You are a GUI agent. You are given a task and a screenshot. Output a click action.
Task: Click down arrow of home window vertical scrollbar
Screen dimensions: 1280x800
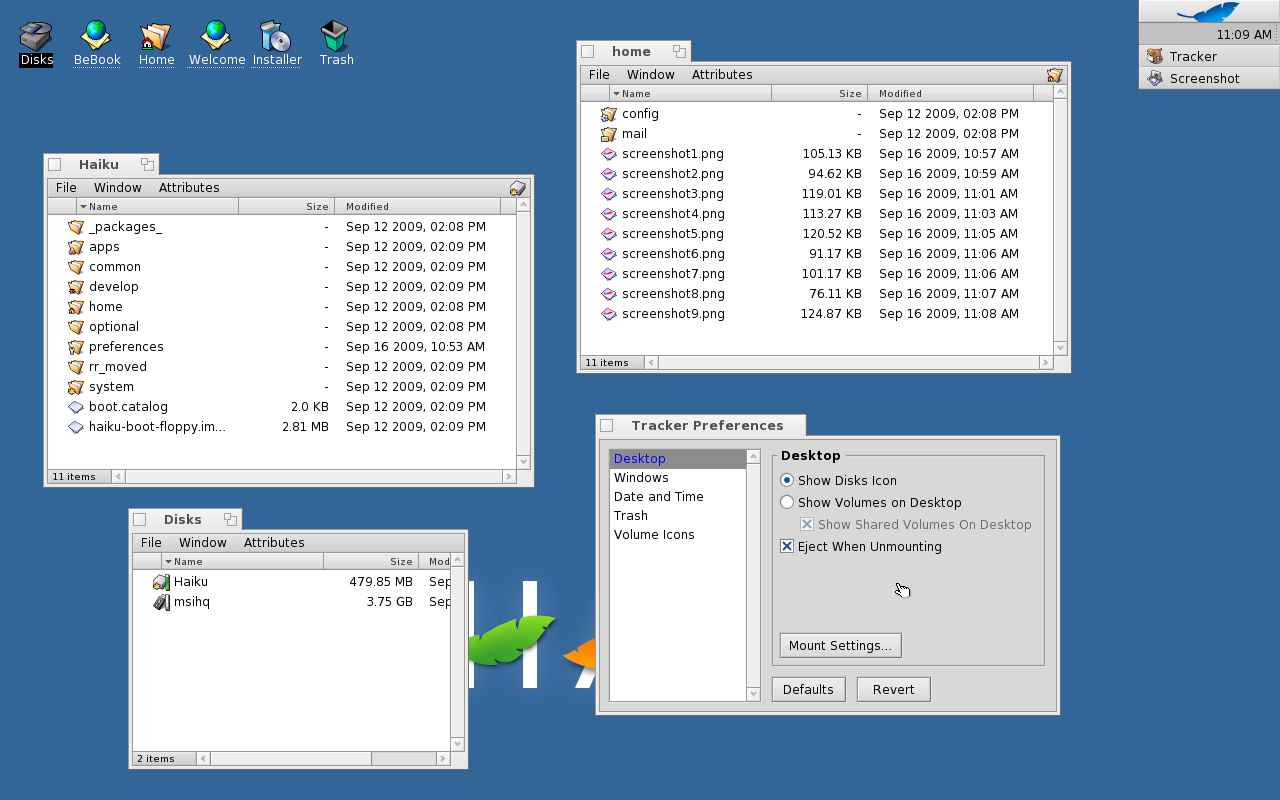1061,348
